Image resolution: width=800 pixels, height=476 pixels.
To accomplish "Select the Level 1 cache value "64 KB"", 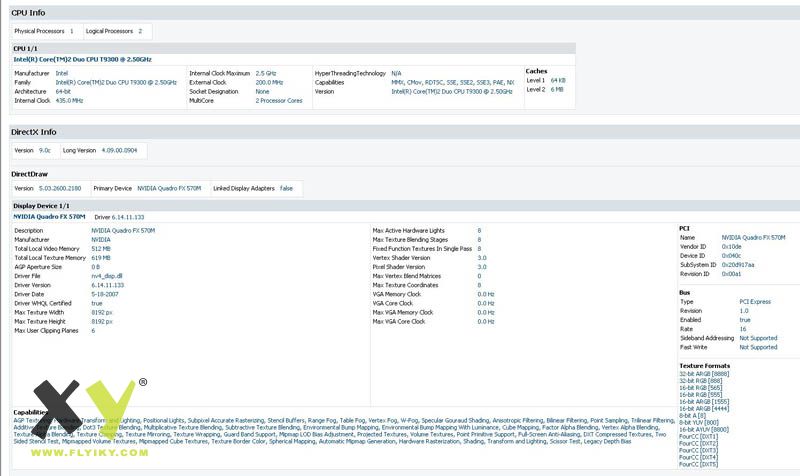I will pos(558,81).
